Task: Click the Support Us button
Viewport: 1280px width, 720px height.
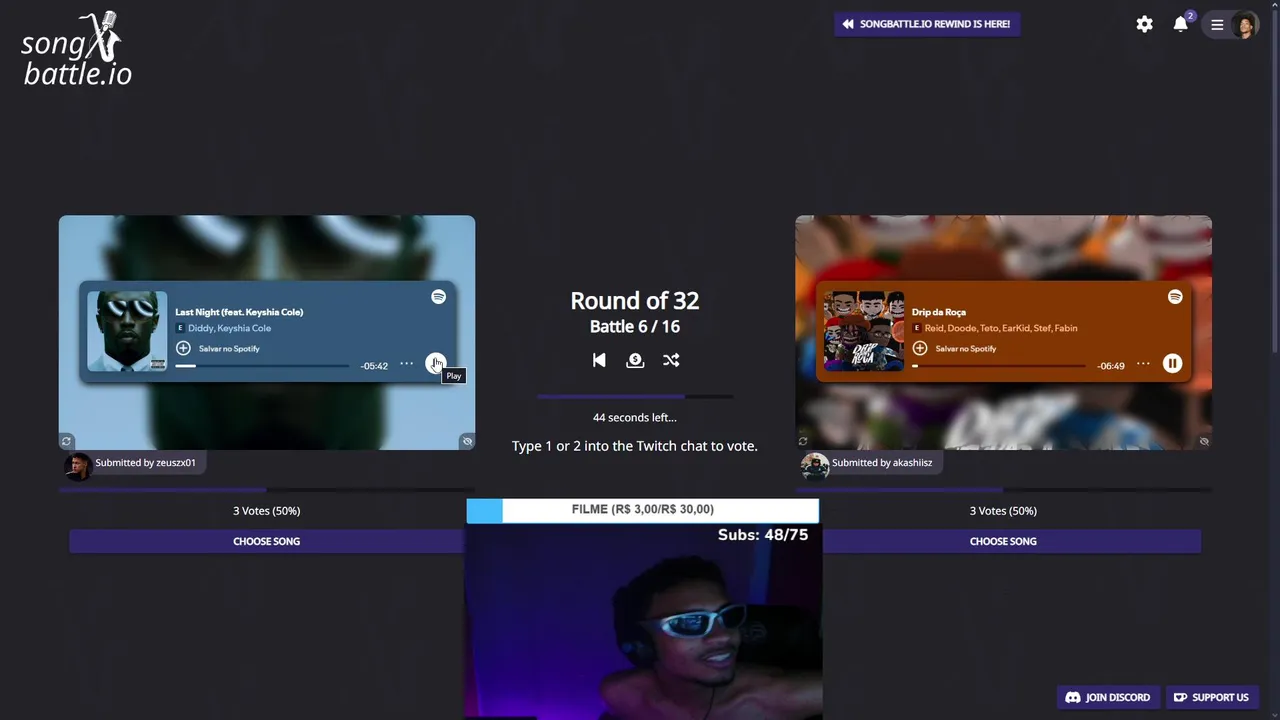Action: point(1211,697)
